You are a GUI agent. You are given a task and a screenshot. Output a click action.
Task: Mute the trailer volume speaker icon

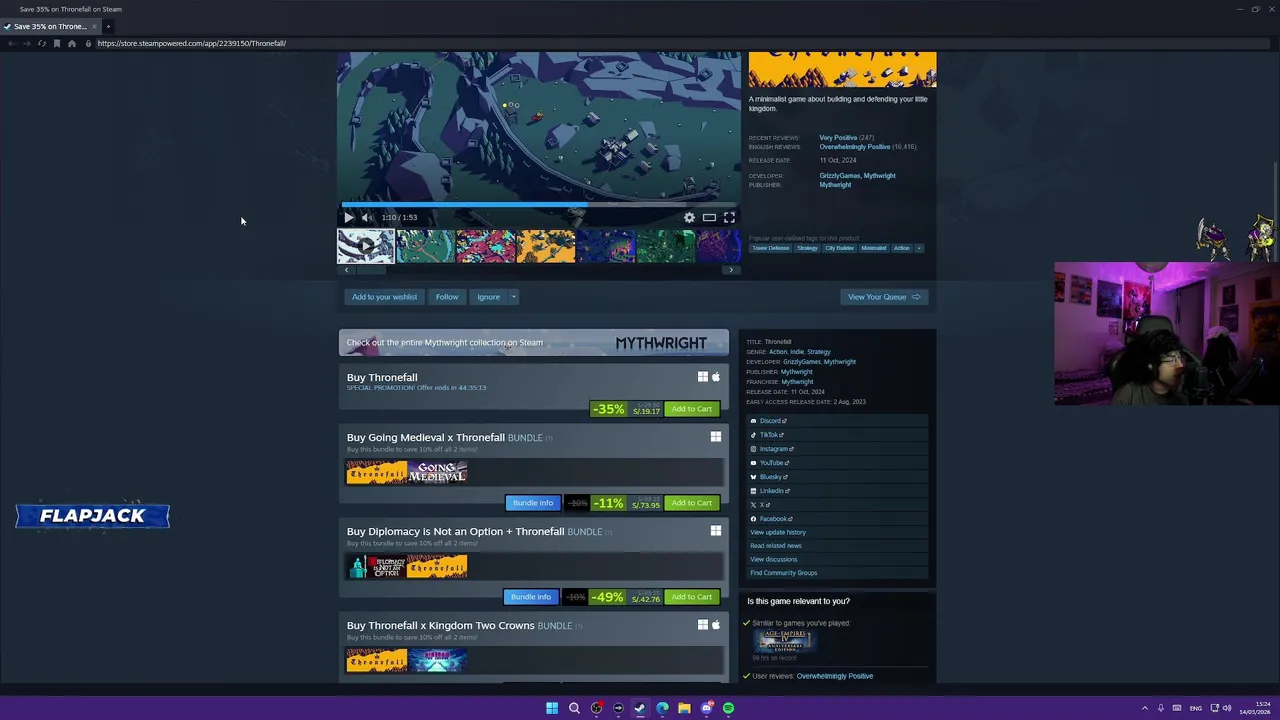point(367,217)
